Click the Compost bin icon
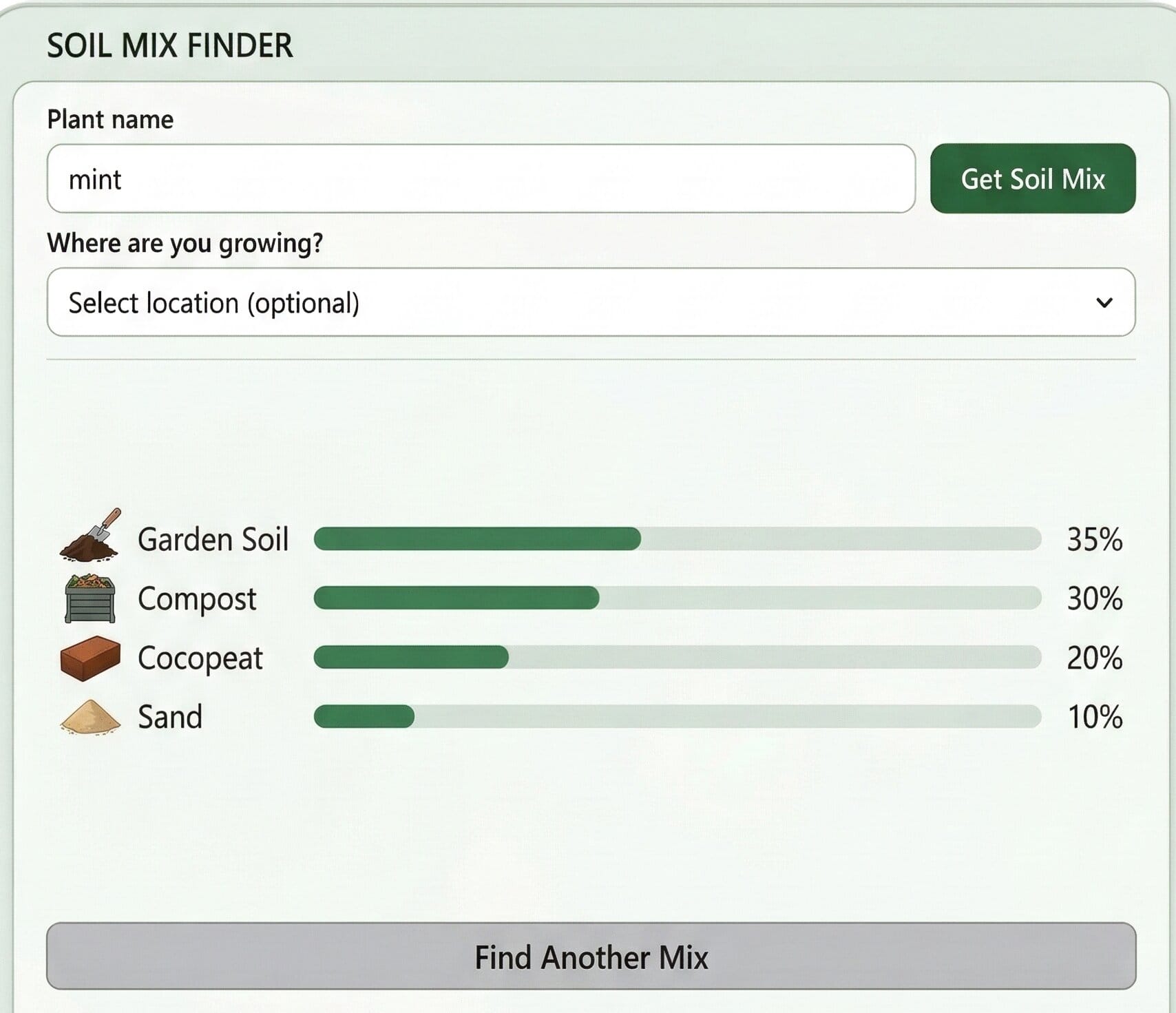1176x1013 pixels. pyautogui.click(x=90, y=598)
